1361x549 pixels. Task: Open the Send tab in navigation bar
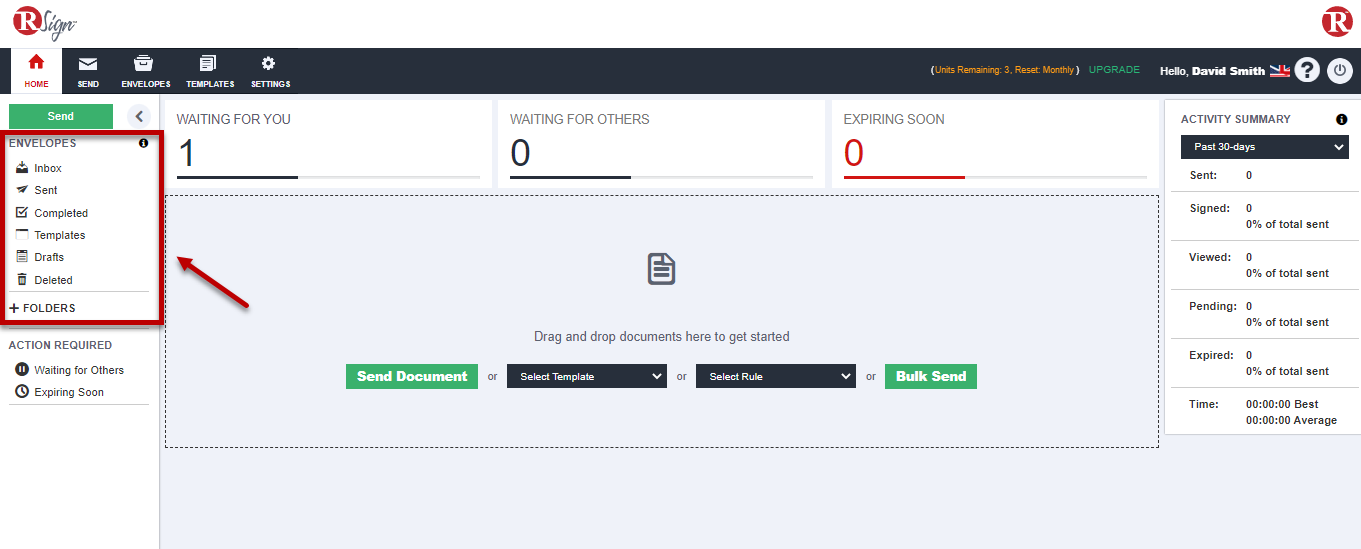[x=88, y=71]
